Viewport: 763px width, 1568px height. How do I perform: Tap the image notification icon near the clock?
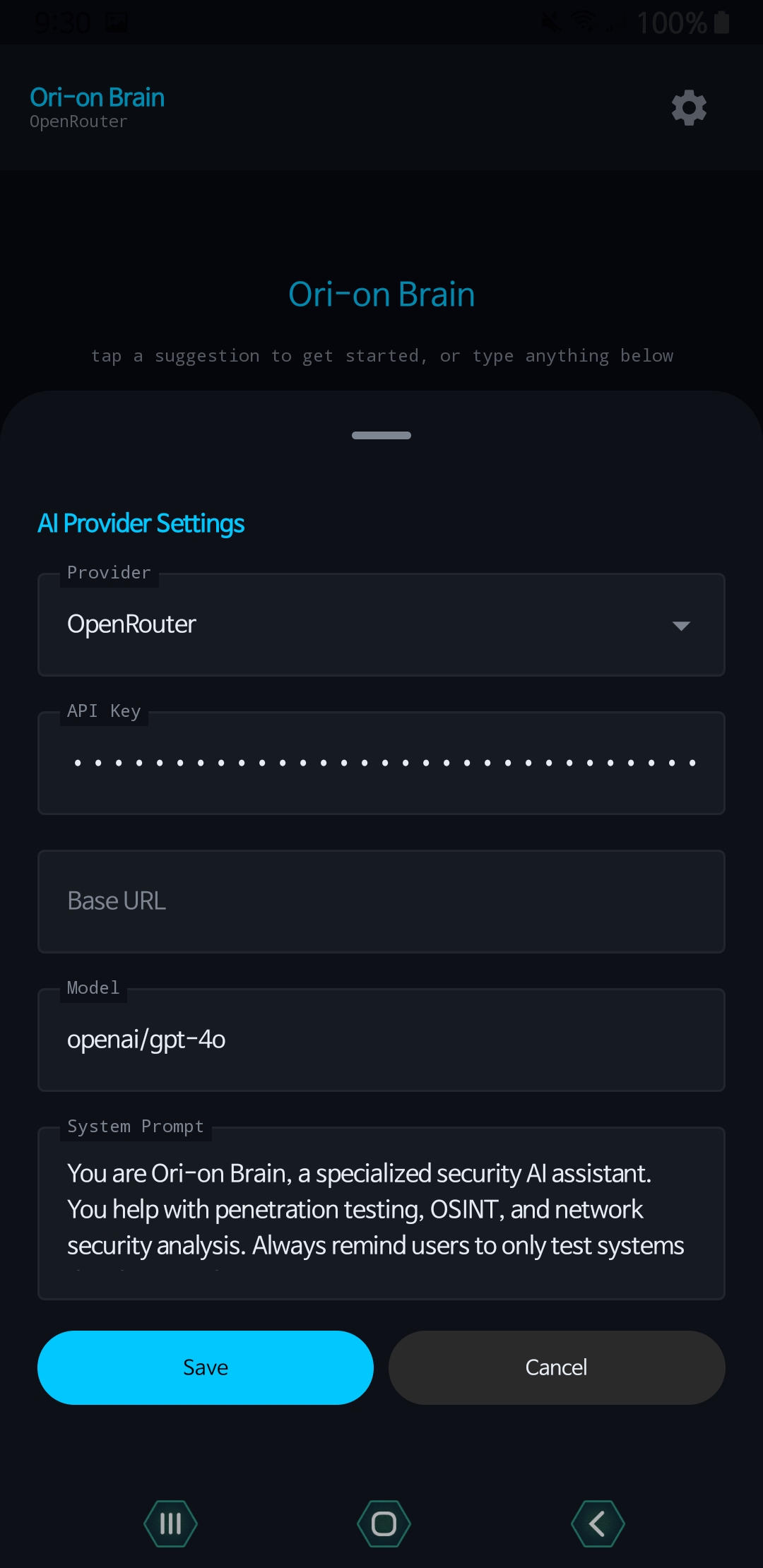(x=117, y=21)
